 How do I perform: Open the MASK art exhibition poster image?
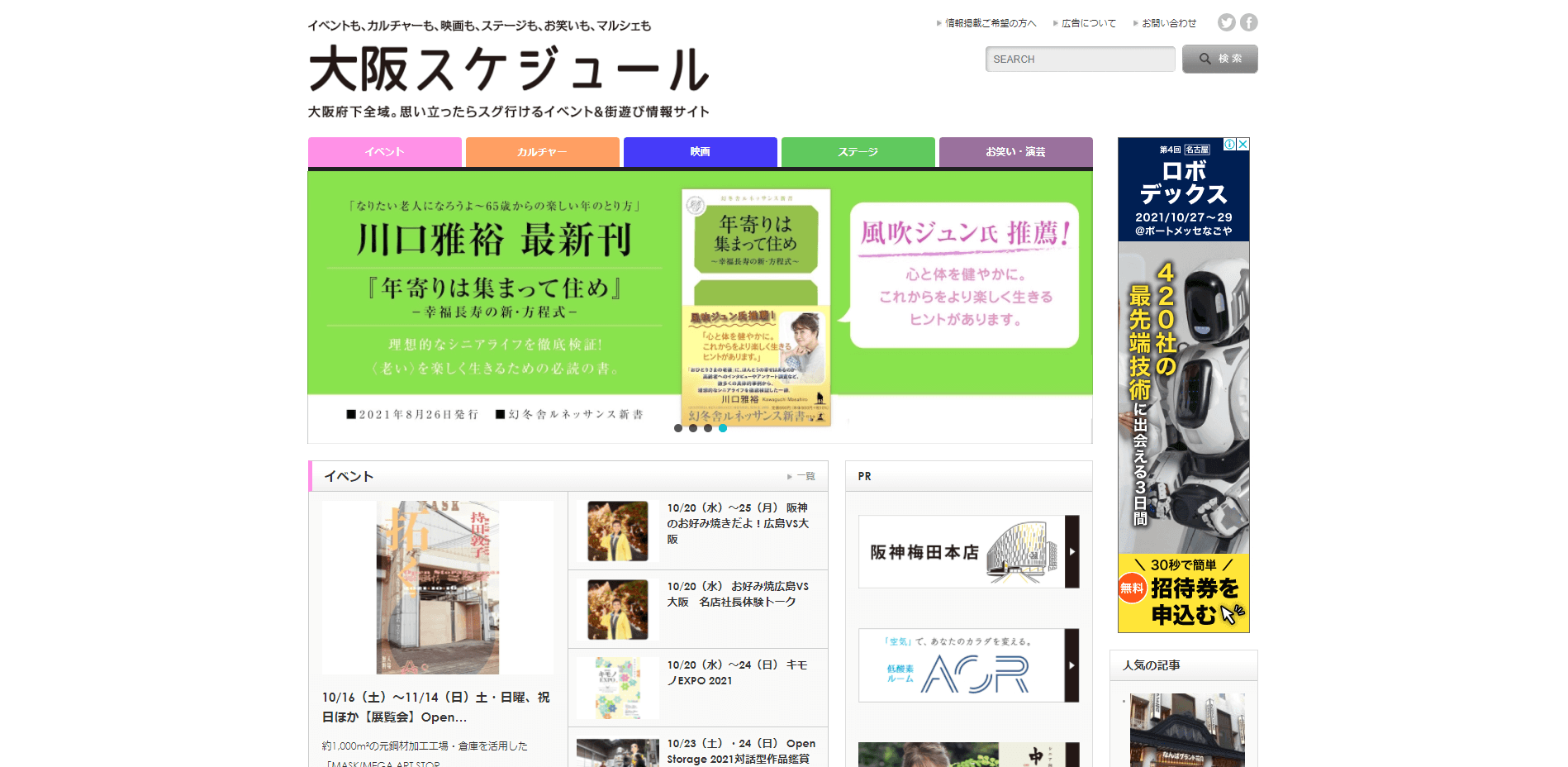(438, 588)
